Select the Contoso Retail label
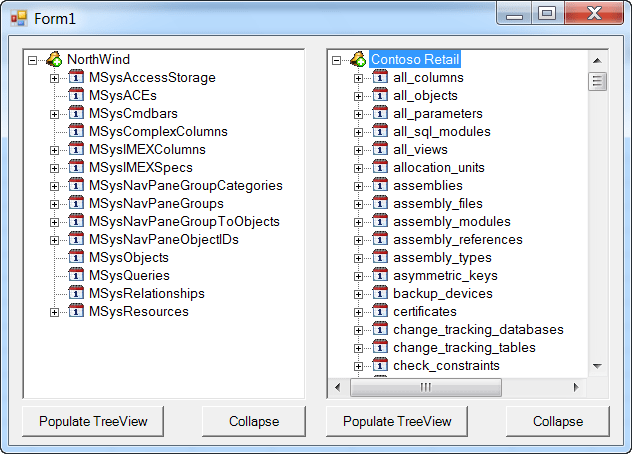Image resolution: width=632 pixels, height=454 pixels. (x=415, y=59)
